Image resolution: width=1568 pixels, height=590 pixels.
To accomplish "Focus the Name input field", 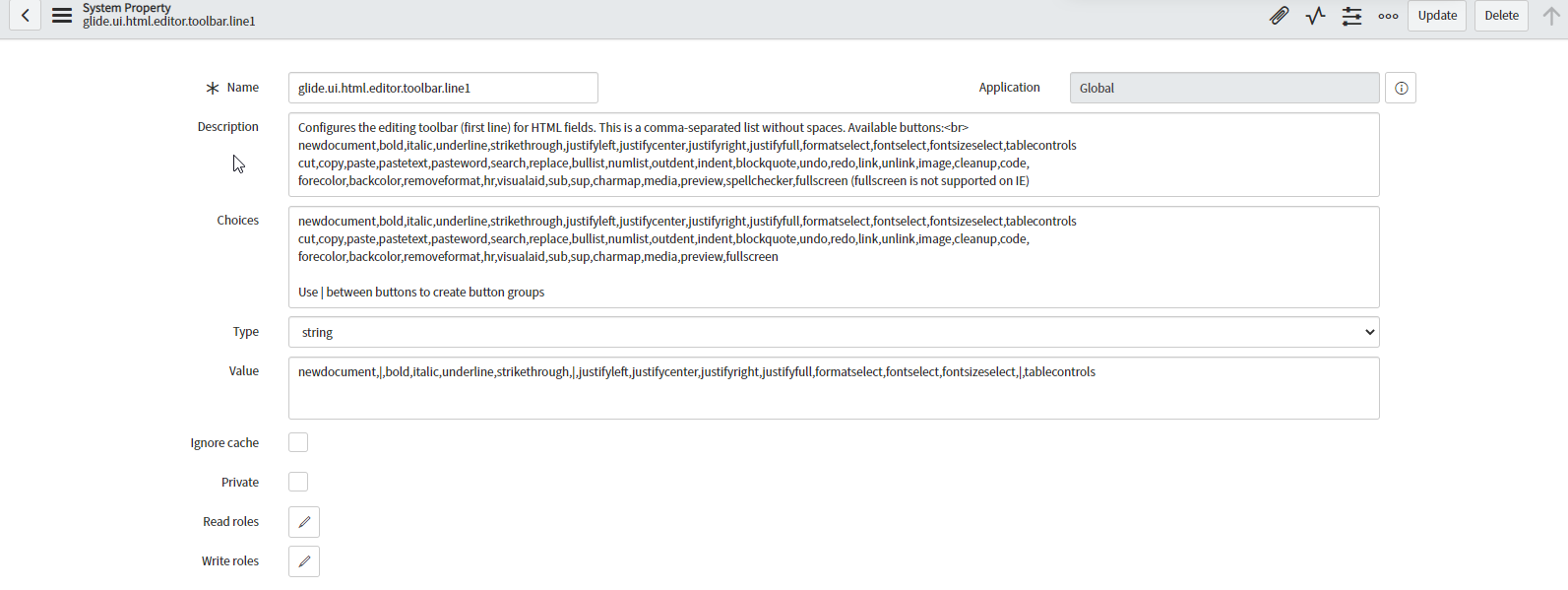I will (x=443, y=88).
